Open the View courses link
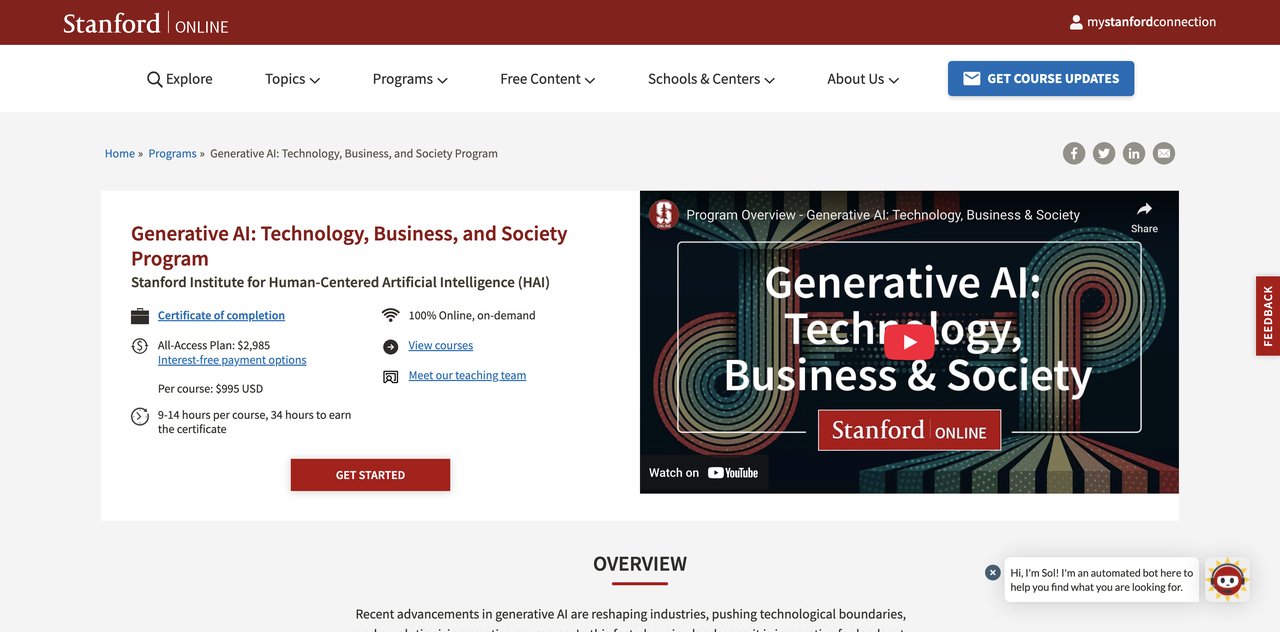 point(441,345)
